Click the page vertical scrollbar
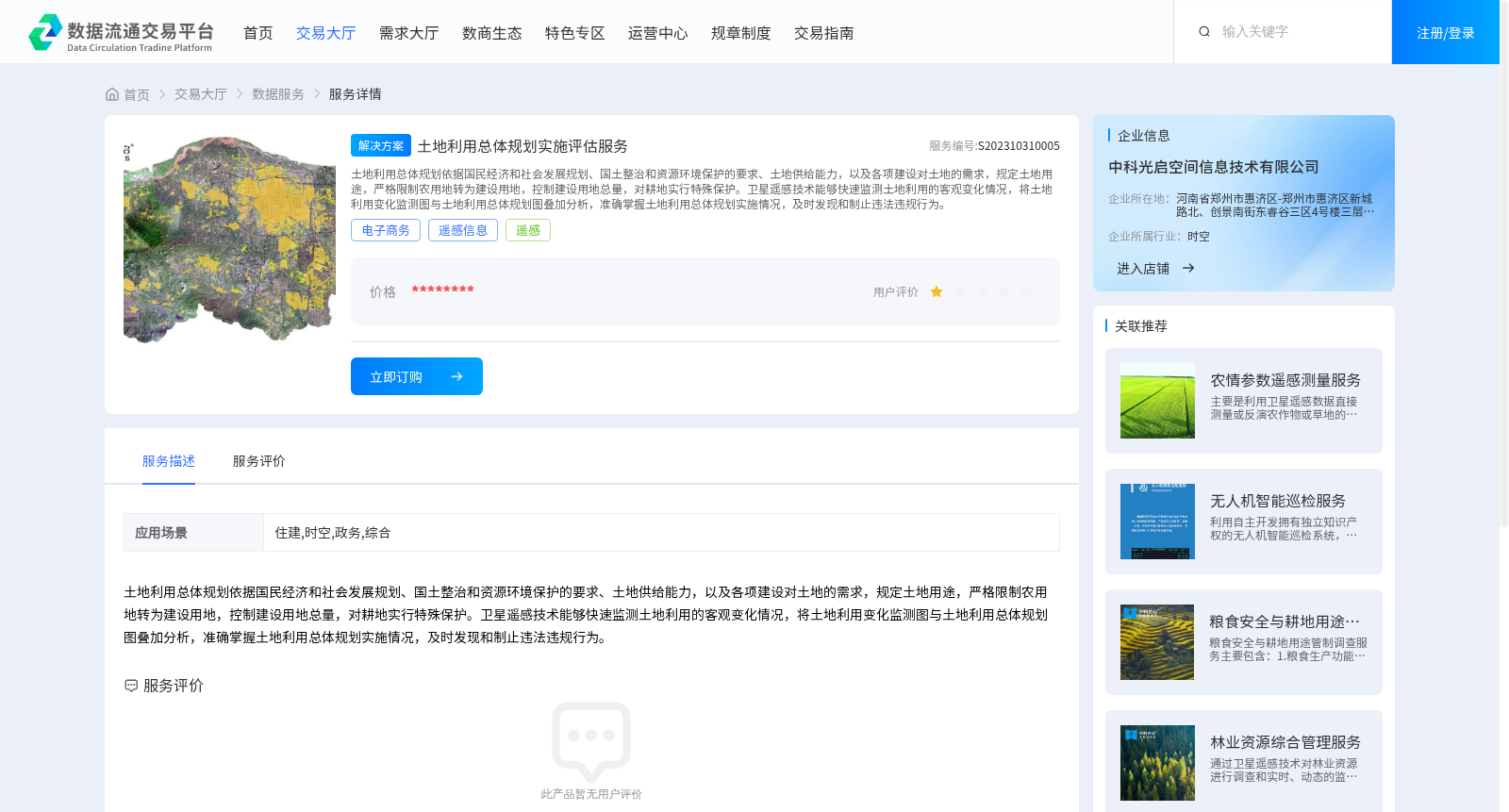Viewport: 1509px width, 812px height. coord(1504,264)
